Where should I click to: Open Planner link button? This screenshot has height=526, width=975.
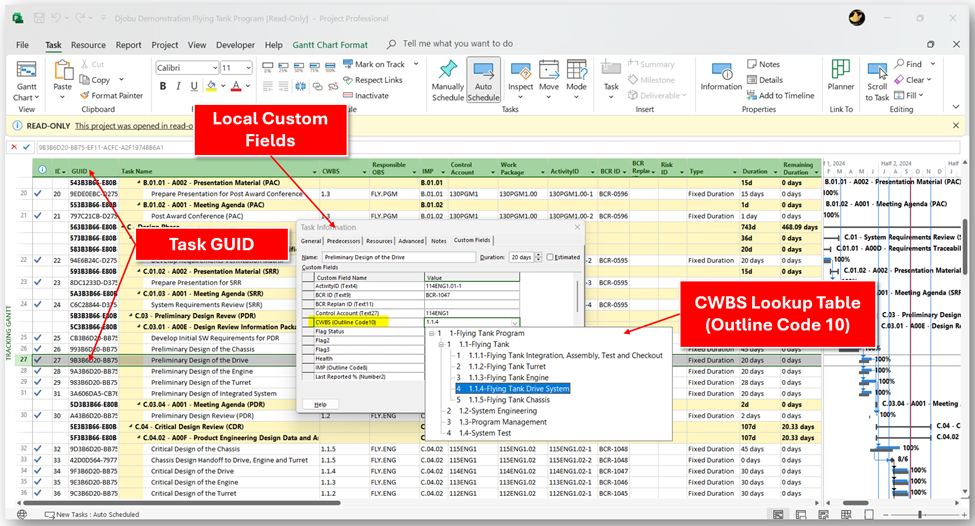(x=841, y=75)
